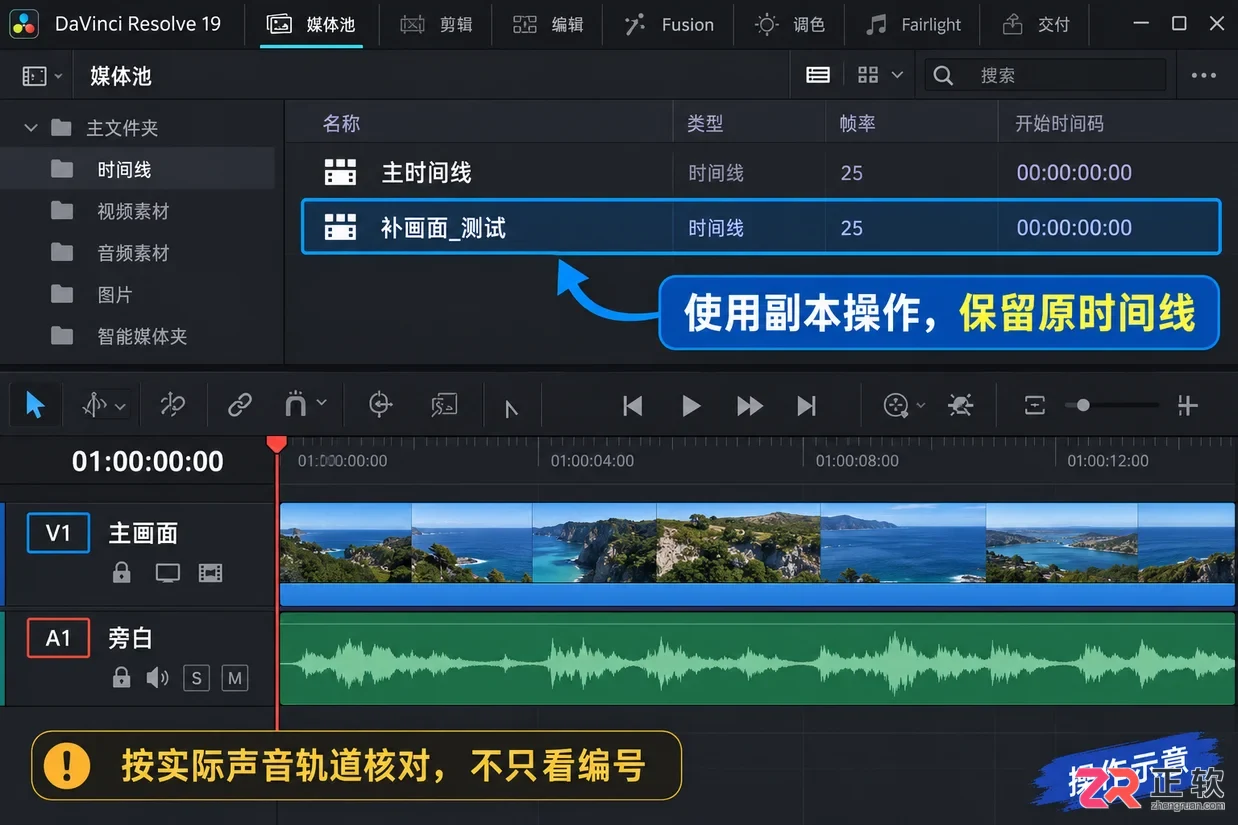Open the 音频素材 bin
The image size is (1238, 825).
coord(133,253)
